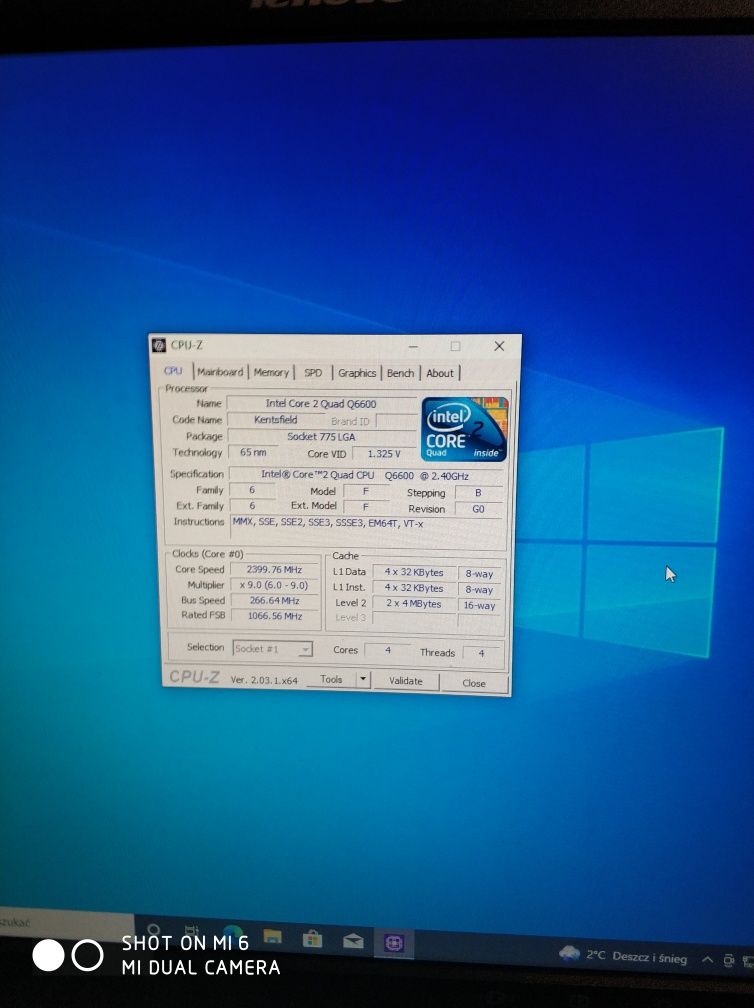754x1008 pixels.
Task: Close CPU-Z with the X button
Action: coord(499,346)
